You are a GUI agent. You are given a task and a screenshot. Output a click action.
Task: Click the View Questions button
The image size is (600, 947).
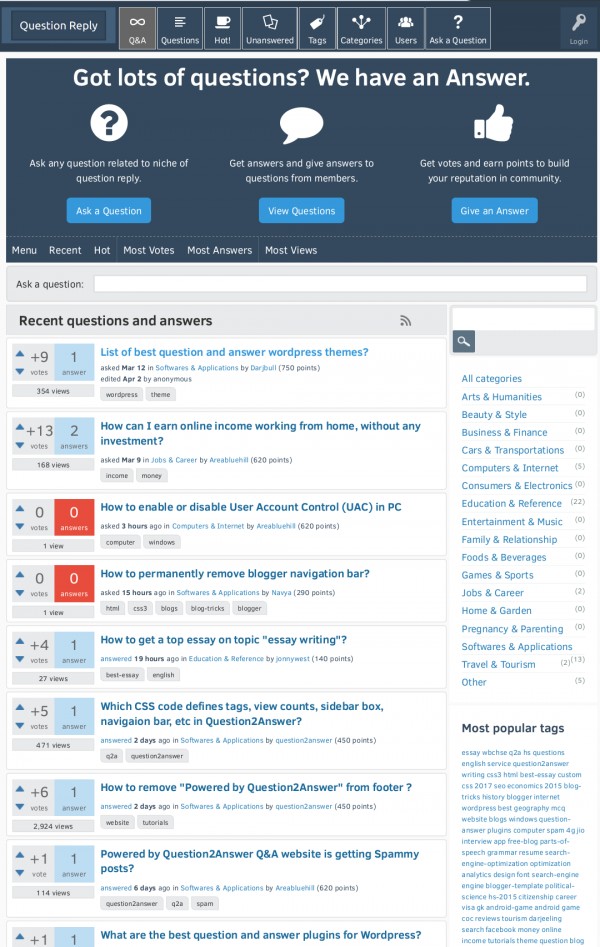[301, 211]
